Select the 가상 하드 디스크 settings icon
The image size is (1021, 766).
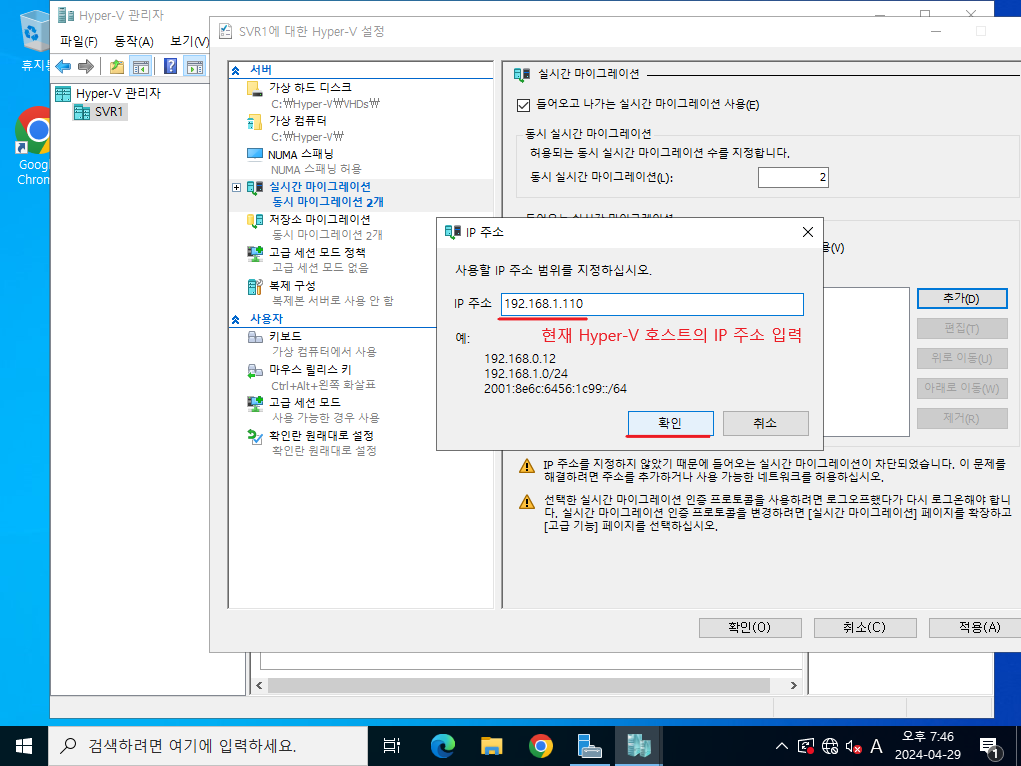pos(255,89)
